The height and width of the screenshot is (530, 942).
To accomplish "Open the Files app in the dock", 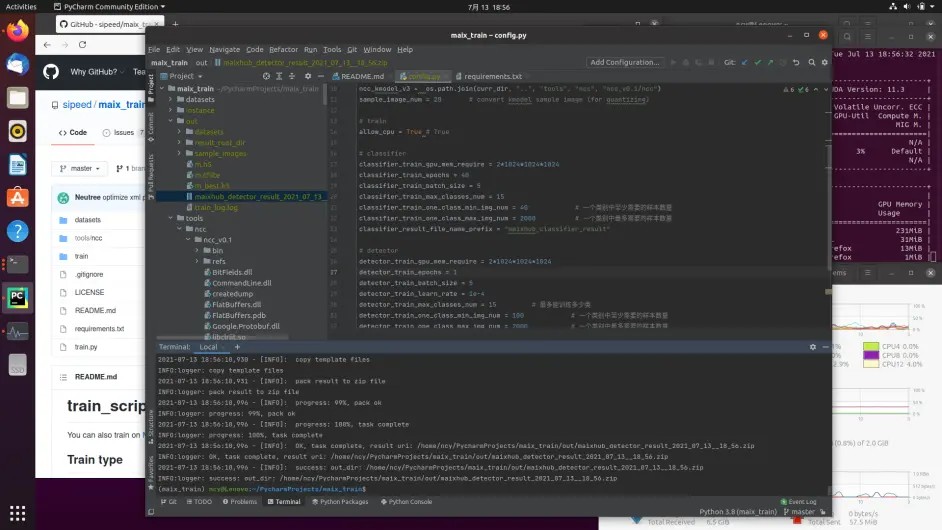I will click(x=17, y=98).
